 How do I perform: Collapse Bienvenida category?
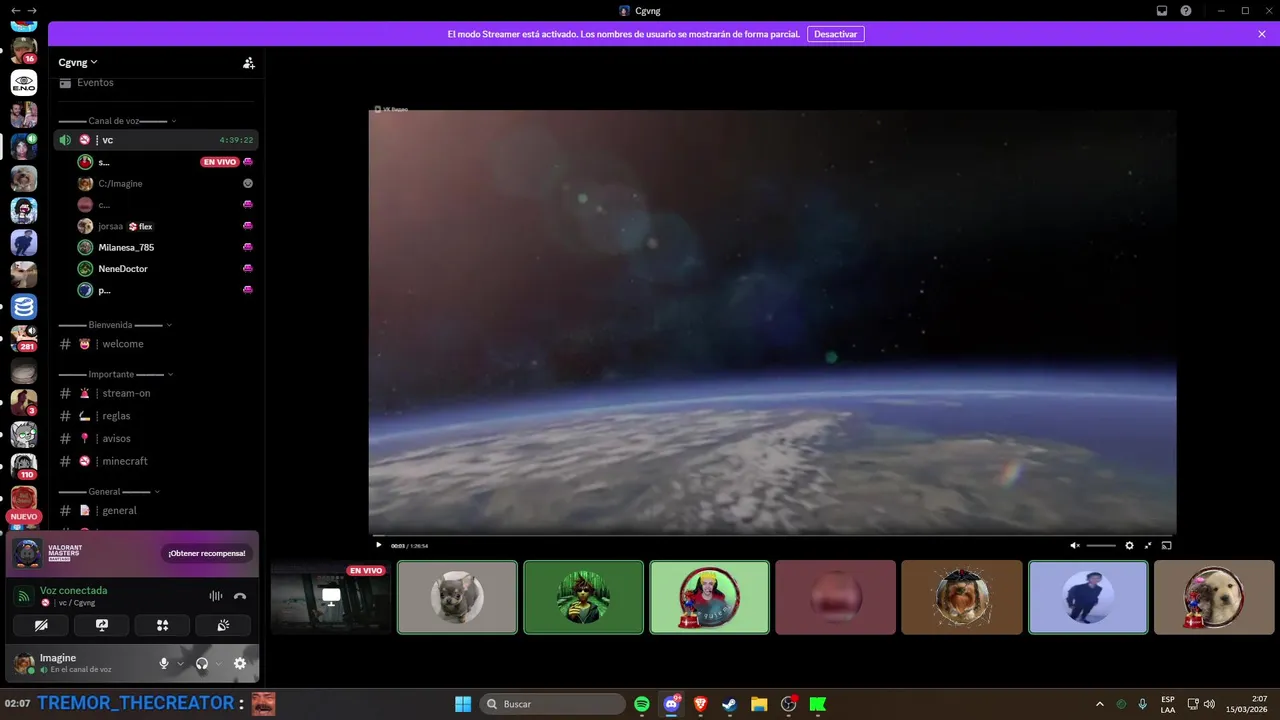(115, 325)
